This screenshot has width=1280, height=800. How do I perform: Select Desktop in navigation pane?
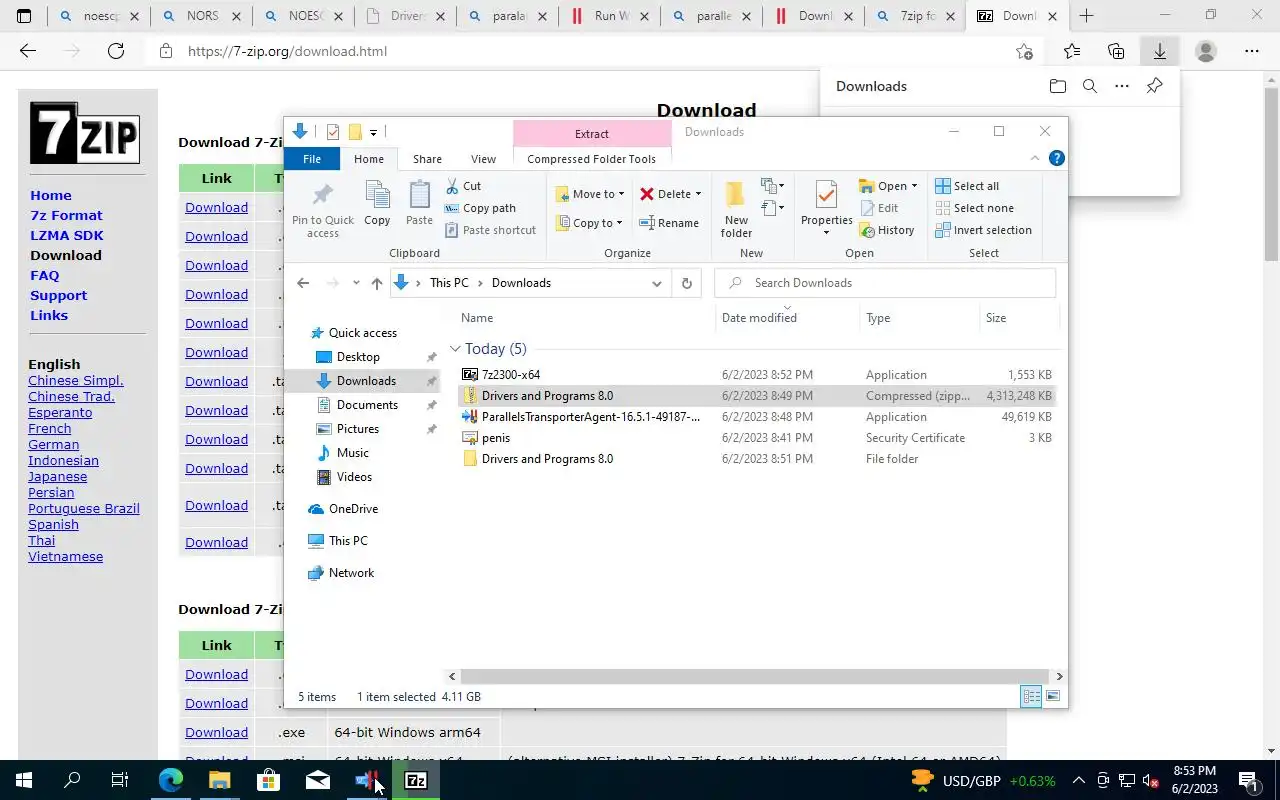[357, 357]
